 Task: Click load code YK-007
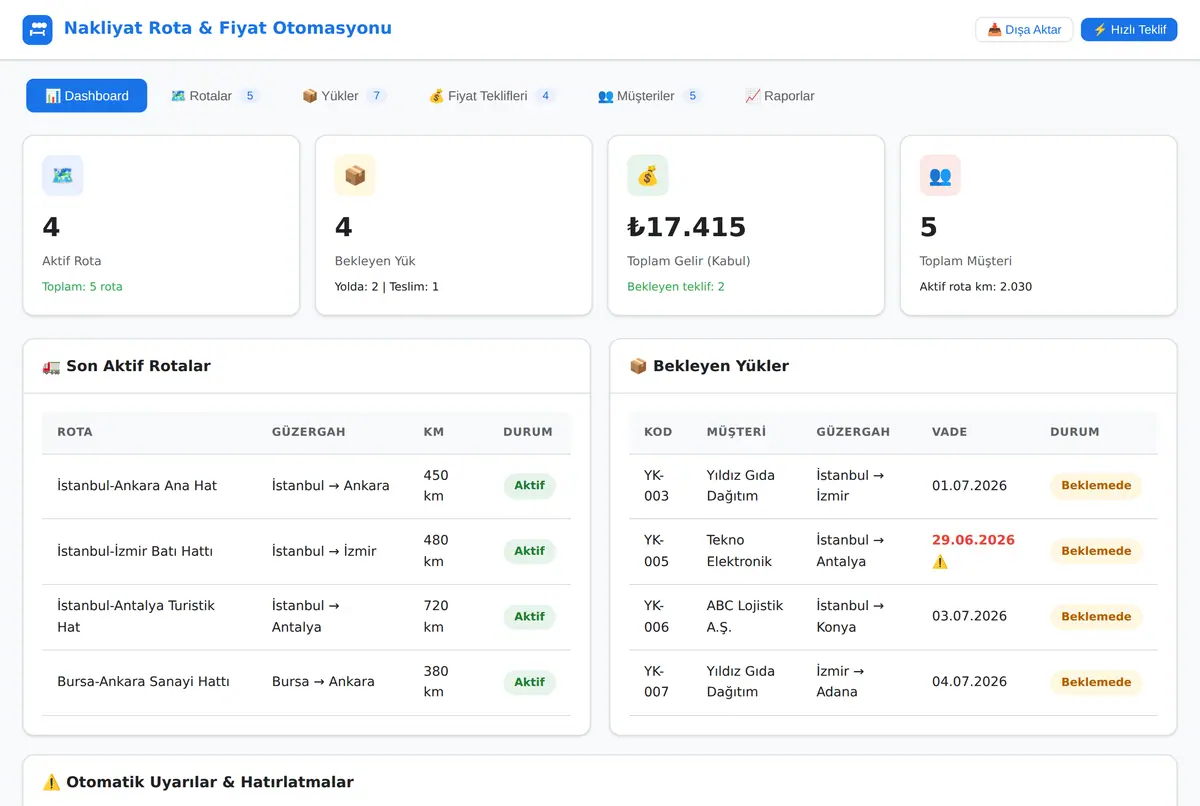tap(657, 682)
